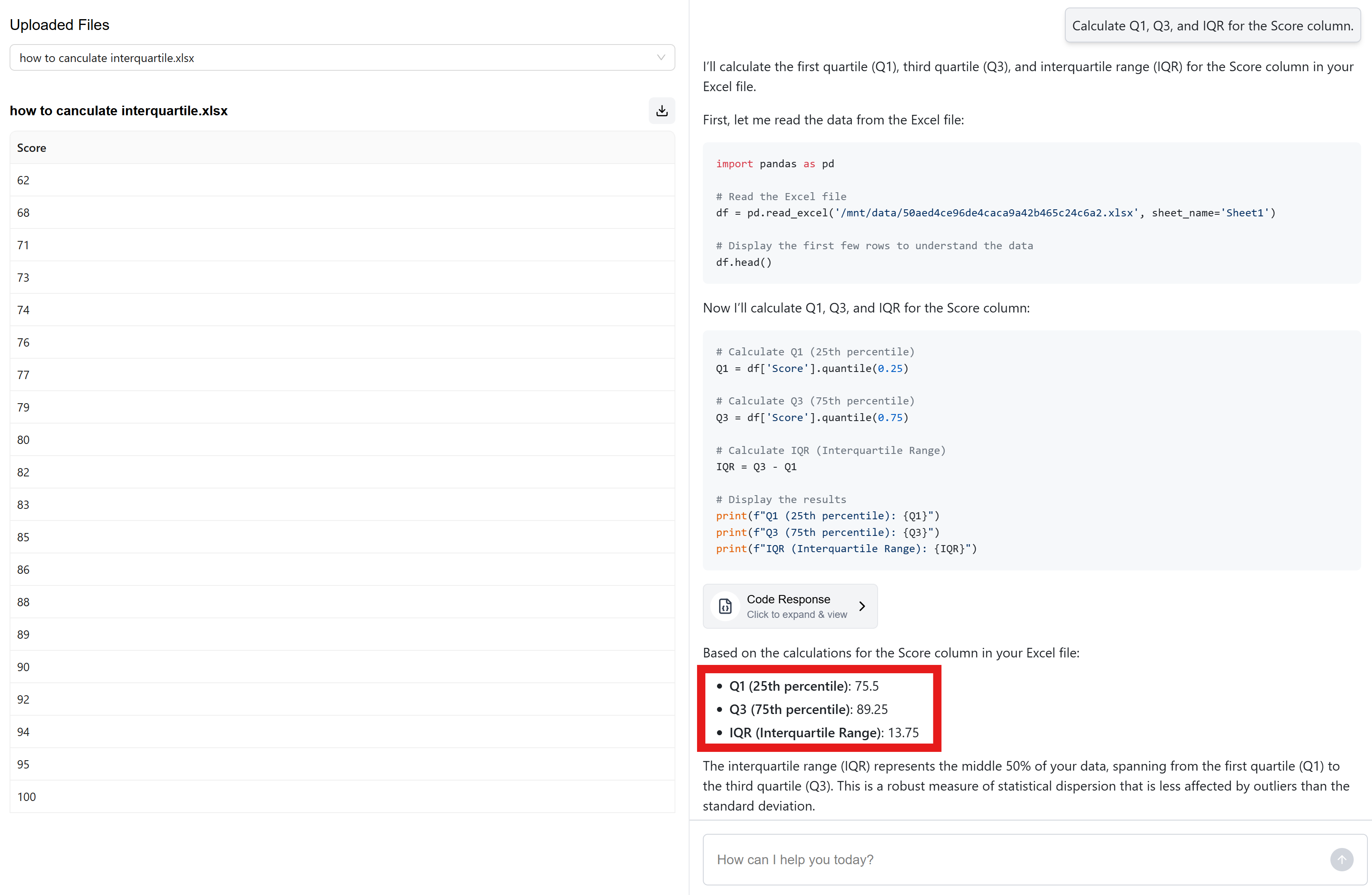
Task: Open the Code Response panel
Action: (796, 606)
